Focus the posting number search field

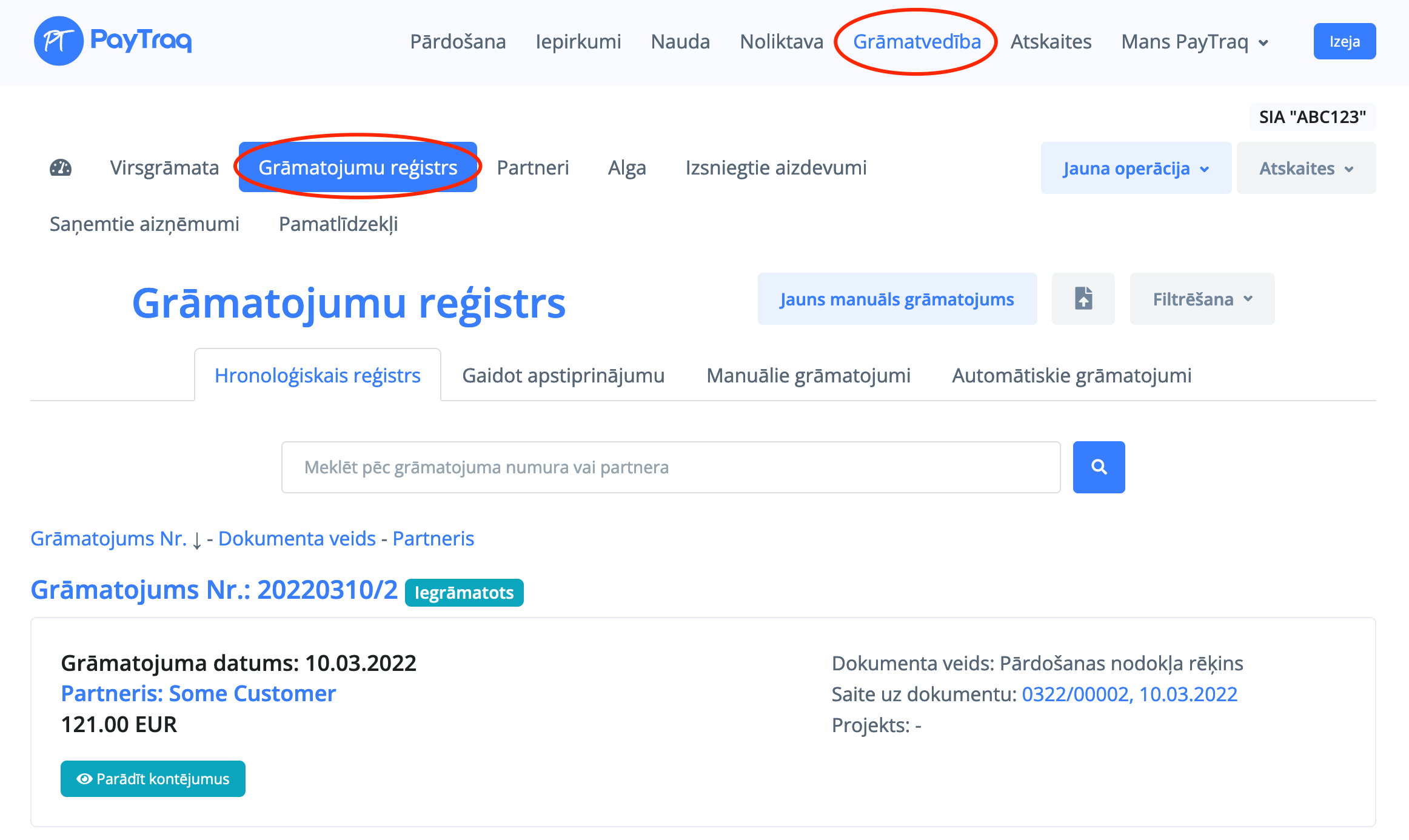(671, 467)
